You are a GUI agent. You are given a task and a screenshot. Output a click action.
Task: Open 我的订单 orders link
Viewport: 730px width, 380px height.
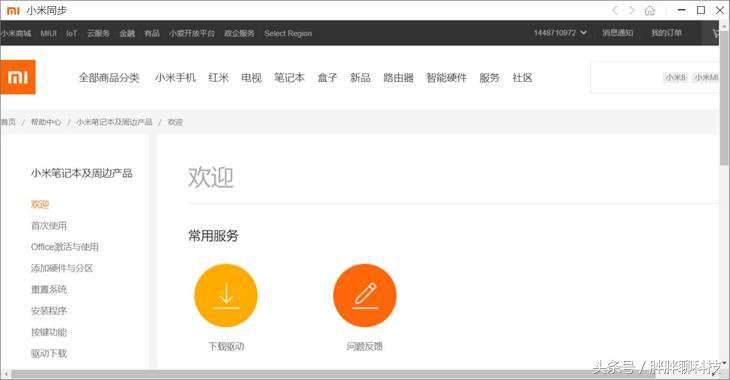click(x=667, y=33)
